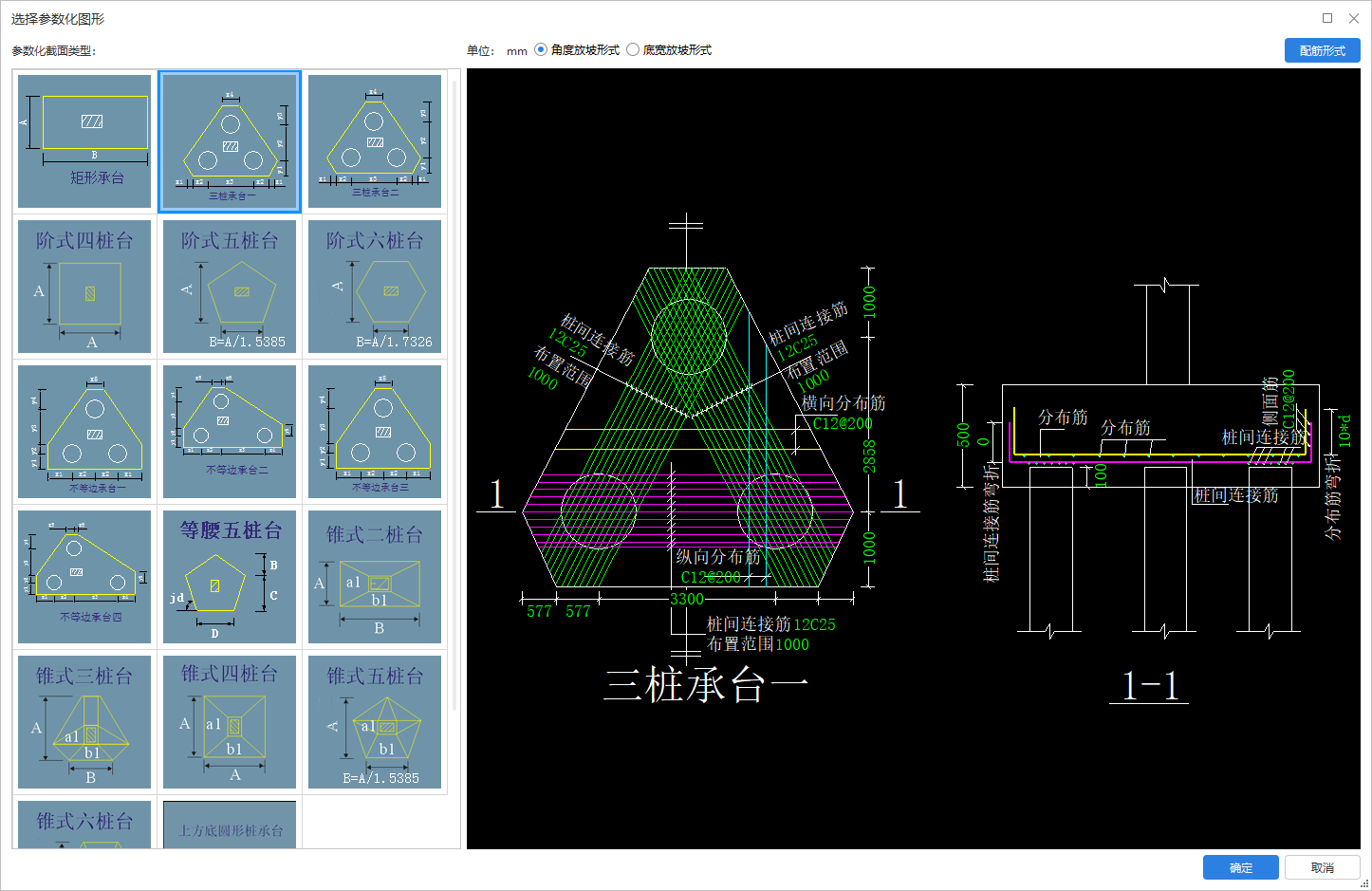Select the 三桩承台二 section thumbnail
The height and width of the screenshot is (891, 1372).
(x=375, y=141)
